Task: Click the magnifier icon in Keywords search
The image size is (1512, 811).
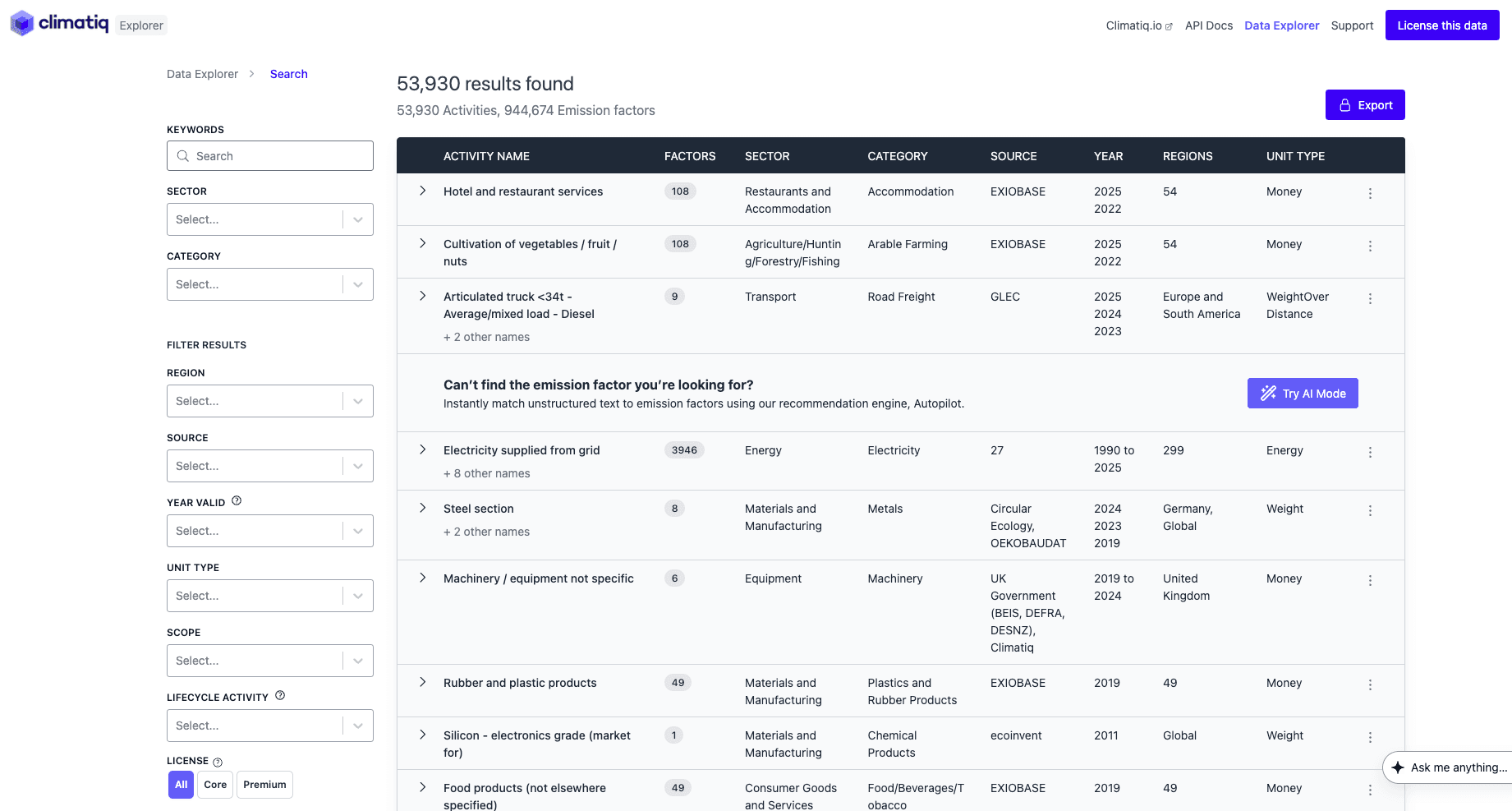Action: pos(183,156)
